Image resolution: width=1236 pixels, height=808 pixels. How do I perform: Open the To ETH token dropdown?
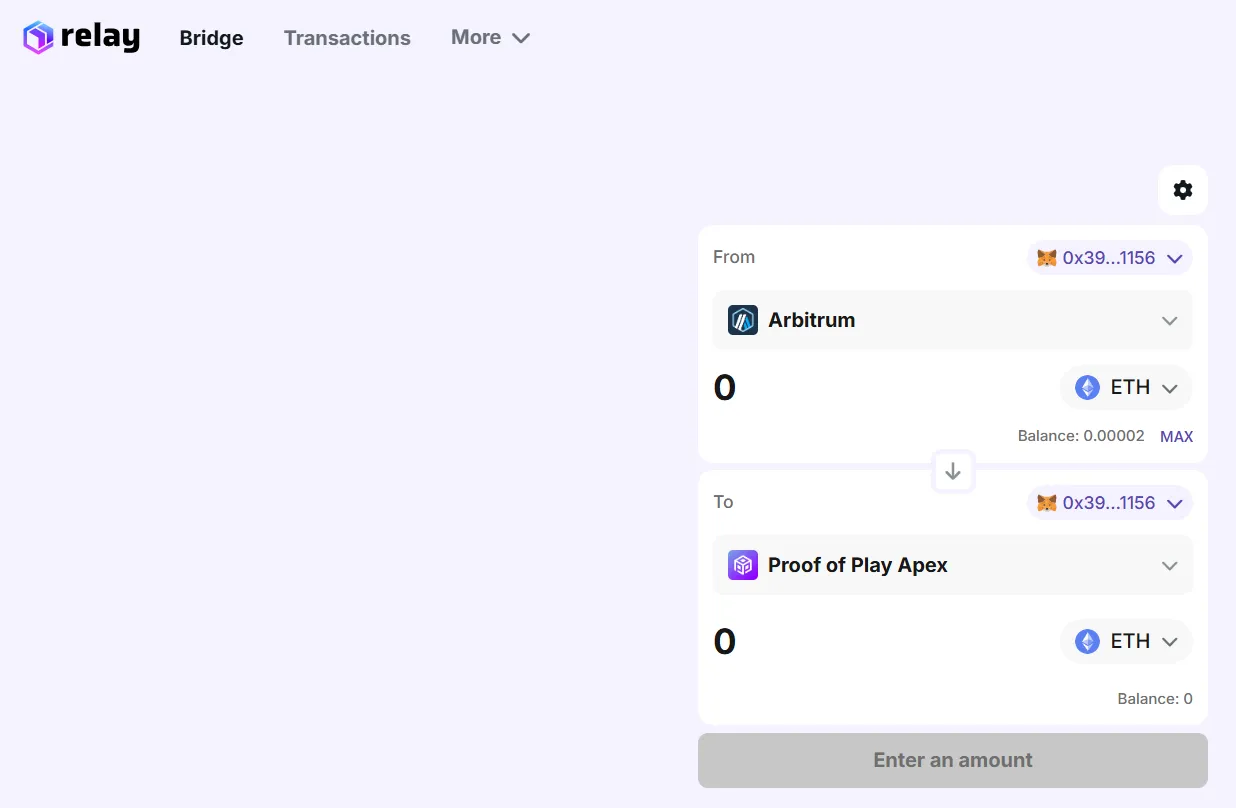pos(1126,641)
